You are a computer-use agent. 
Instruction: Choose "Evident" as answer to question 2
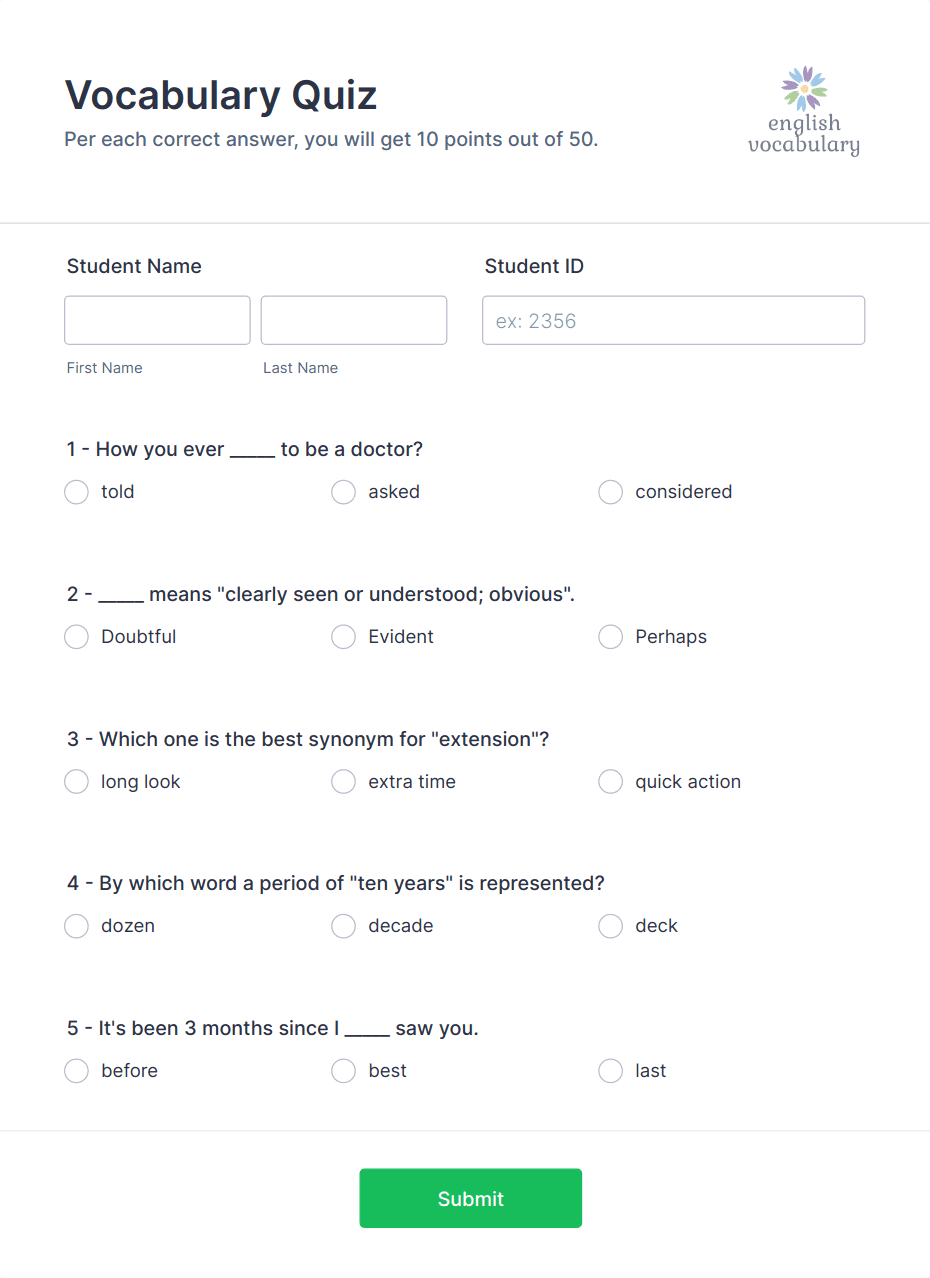coord(343,636)
